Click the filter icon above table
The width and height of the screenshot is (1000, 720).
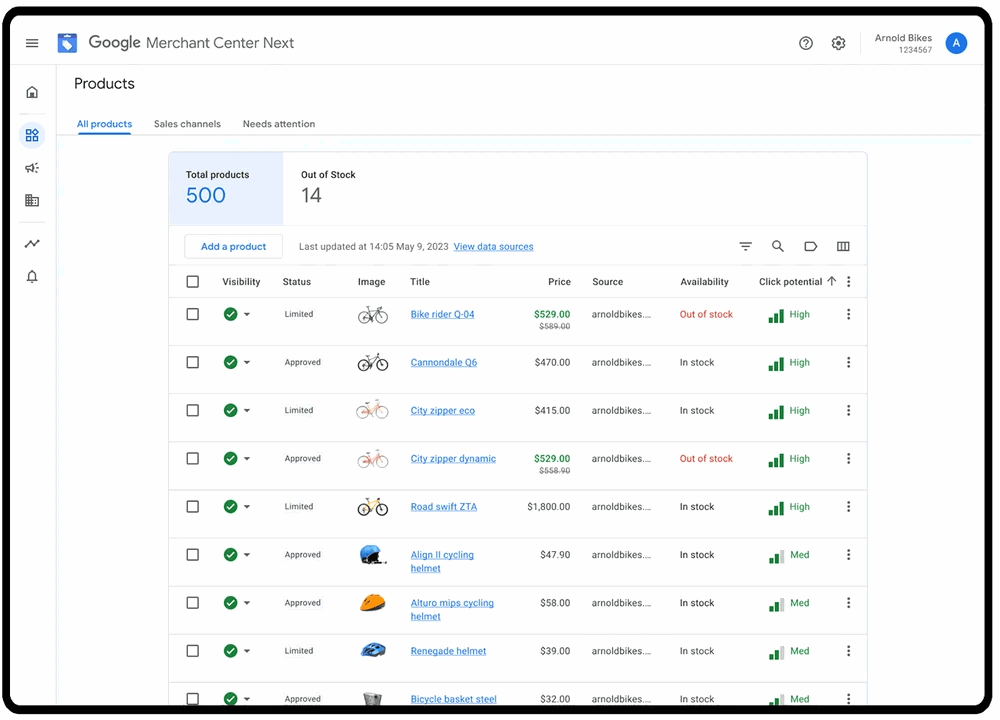tap(745, 246)
